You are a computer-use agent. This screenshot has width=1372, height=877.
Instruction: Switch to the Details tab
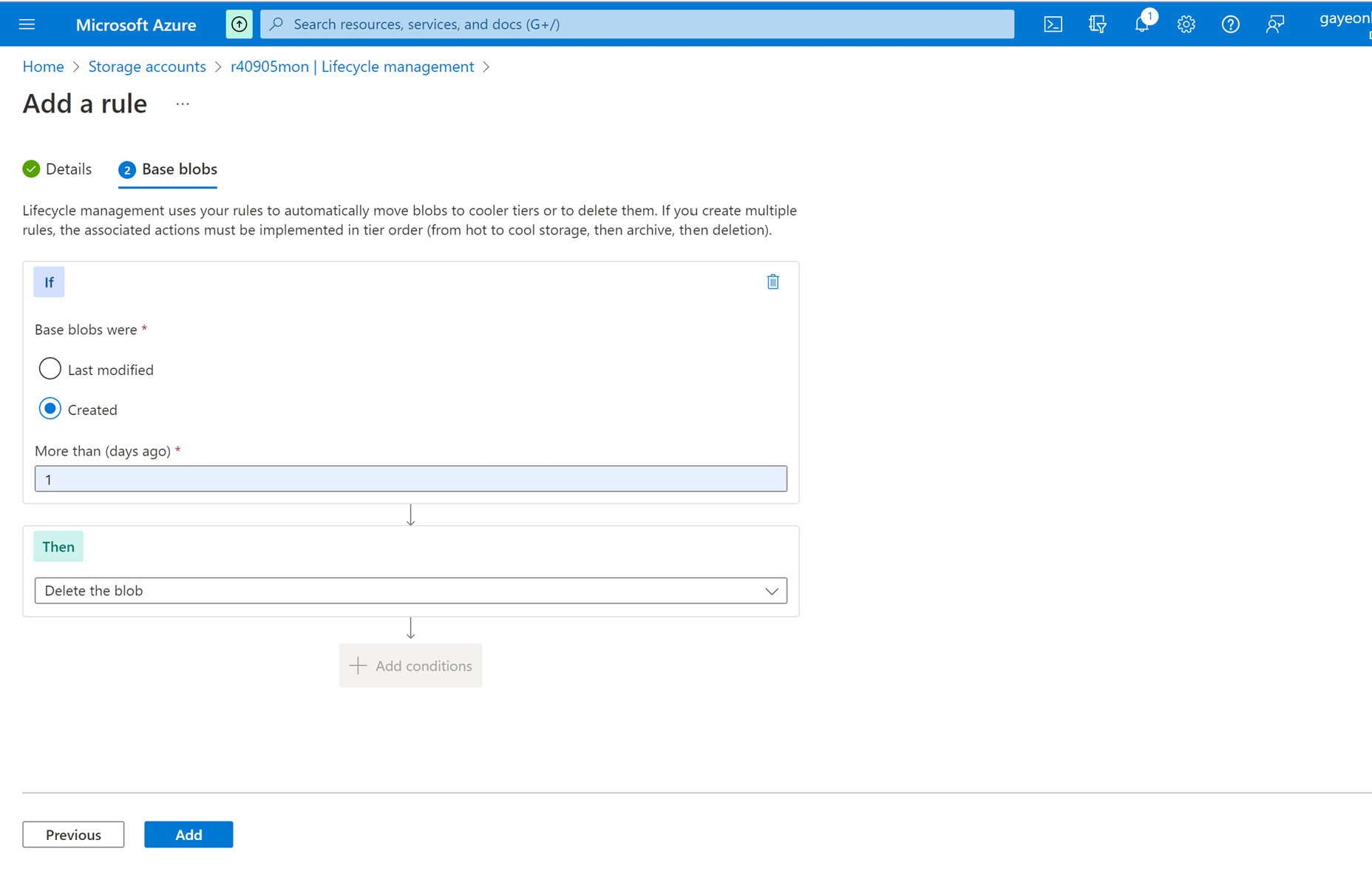point(58,169)
